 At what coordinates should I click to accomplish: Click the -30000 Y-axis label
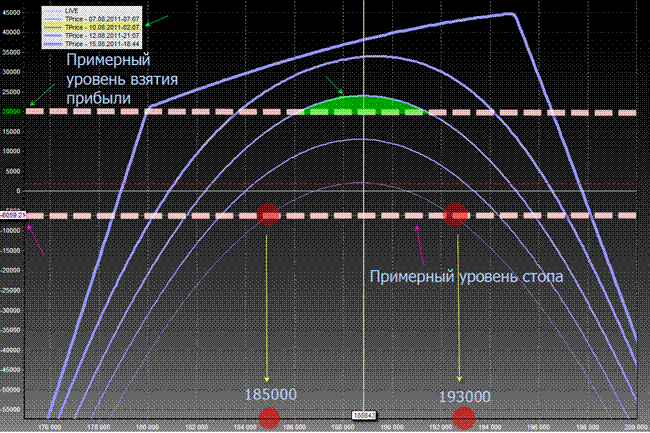tap(11, 310)
